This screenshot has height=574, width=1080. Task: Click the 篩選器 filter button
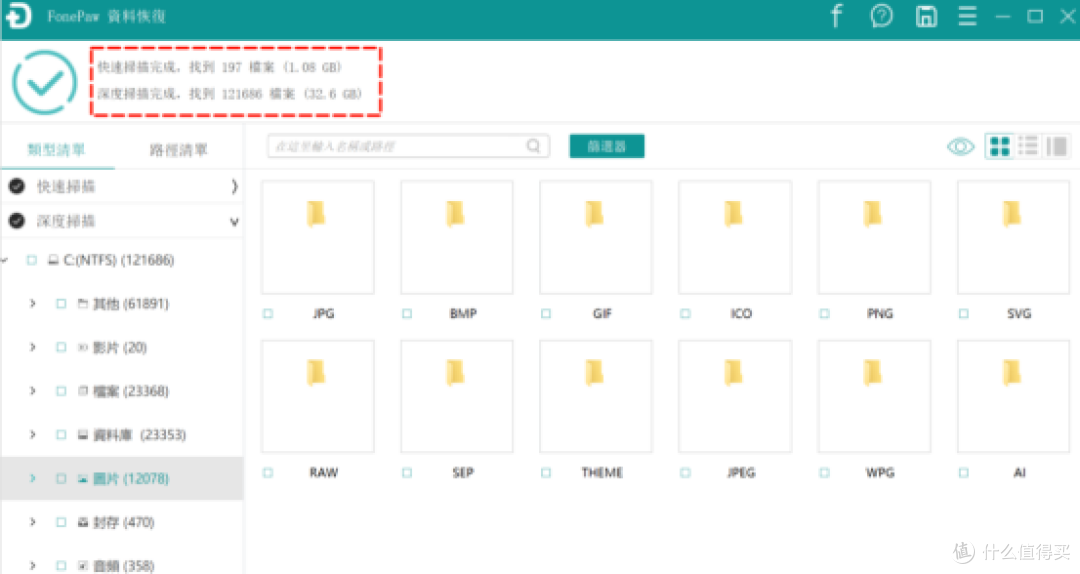607,146
